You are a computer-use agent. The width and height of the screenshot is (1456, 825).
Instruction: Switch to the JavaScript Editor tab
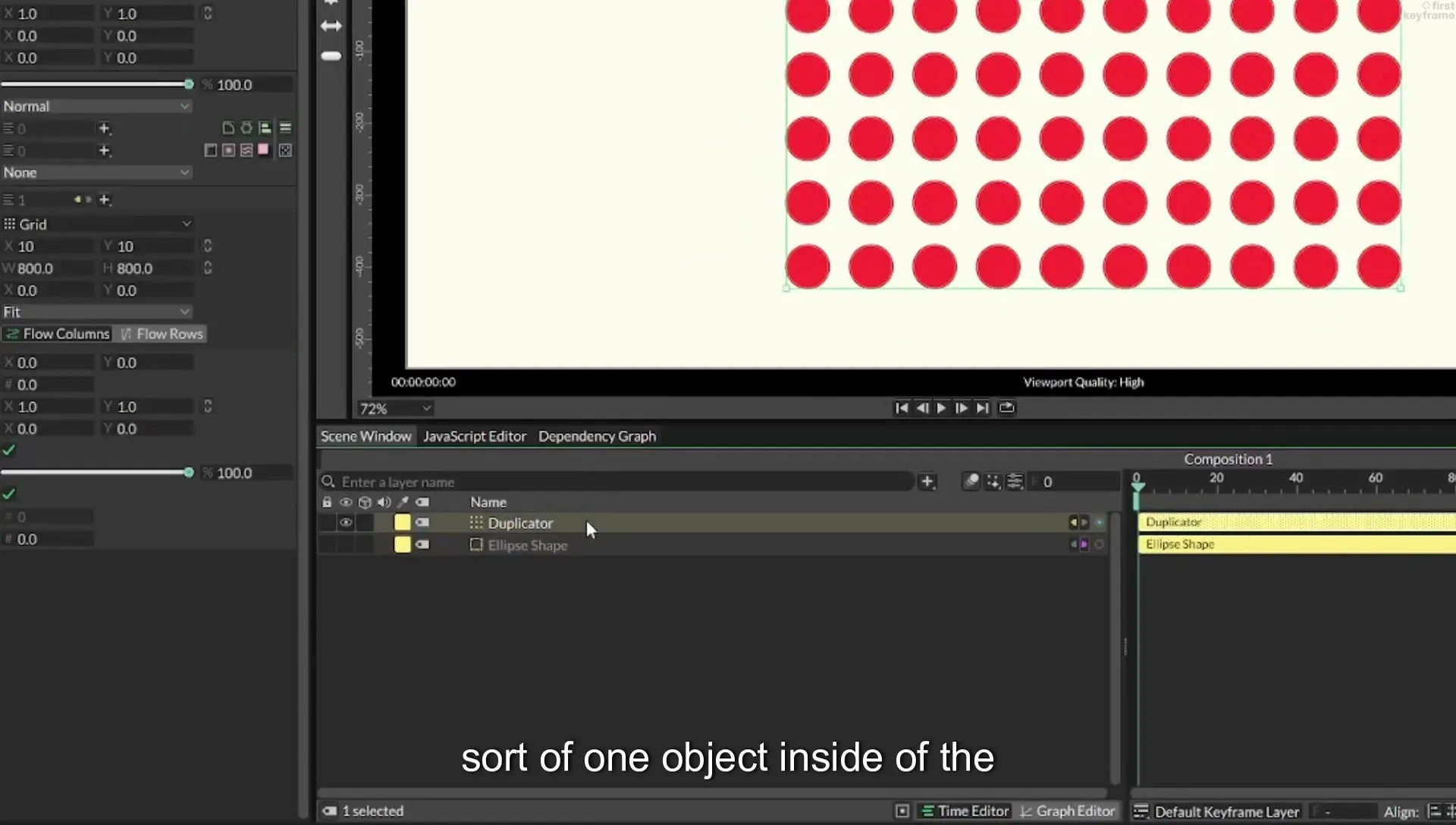[x=475, y=436]
